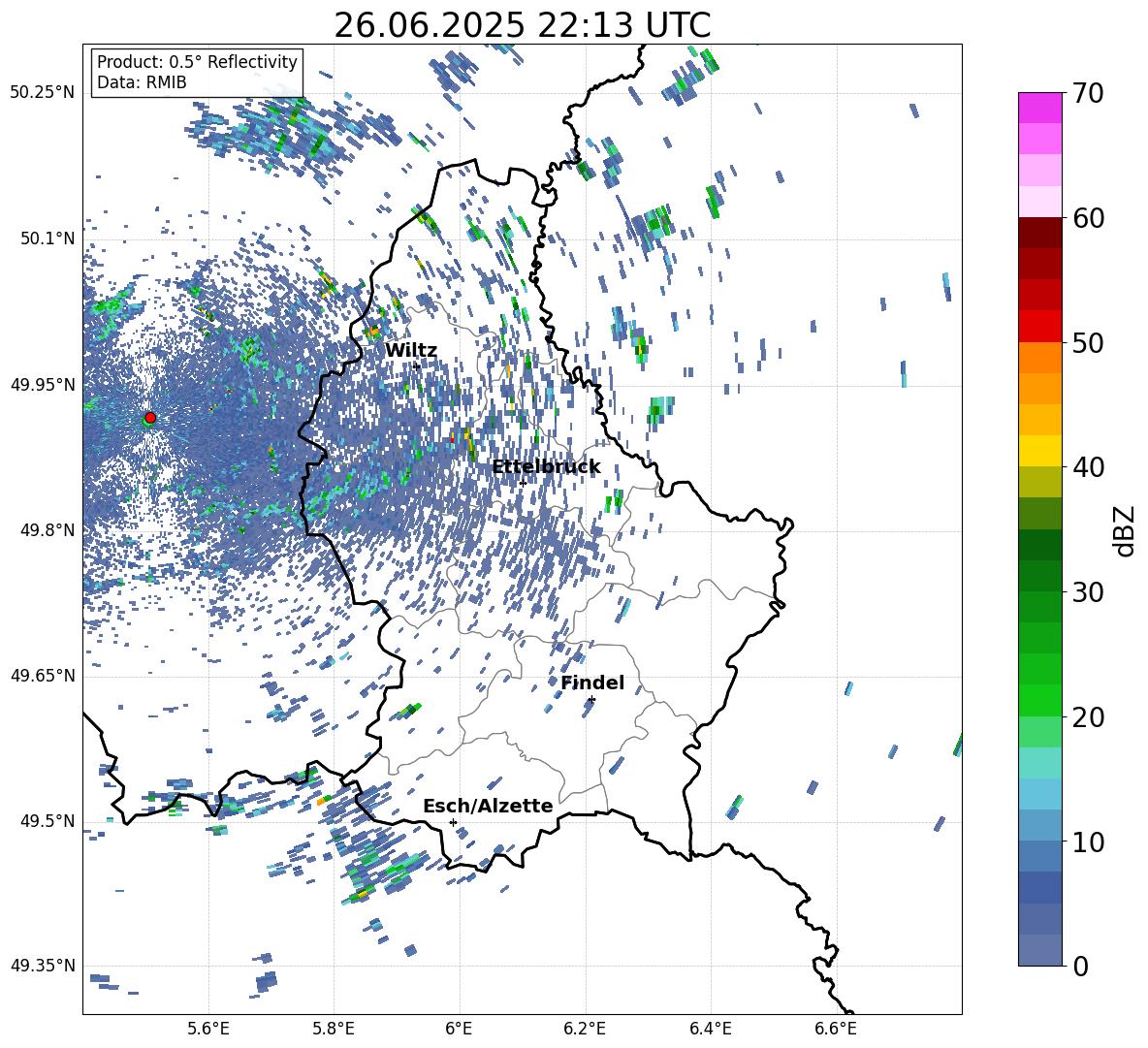Click the 30 colorbar tick label
Screen dimensions: 1148x1048
tap(1088, 592)
